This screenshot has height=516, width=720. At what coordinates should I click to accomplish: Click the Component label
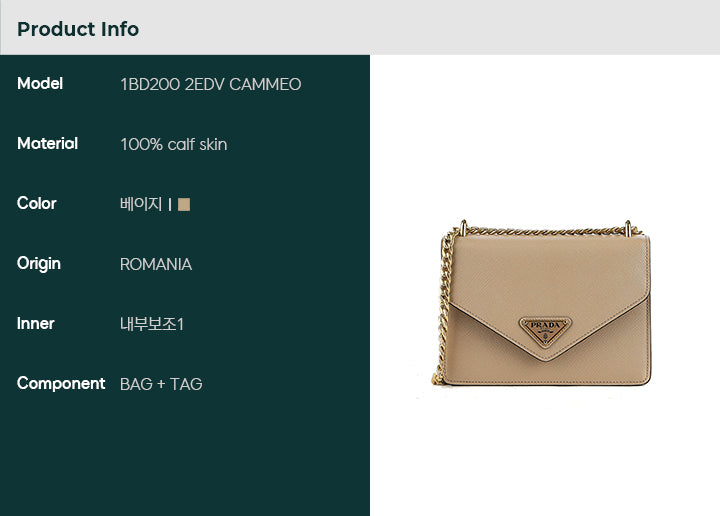point(61,384)
